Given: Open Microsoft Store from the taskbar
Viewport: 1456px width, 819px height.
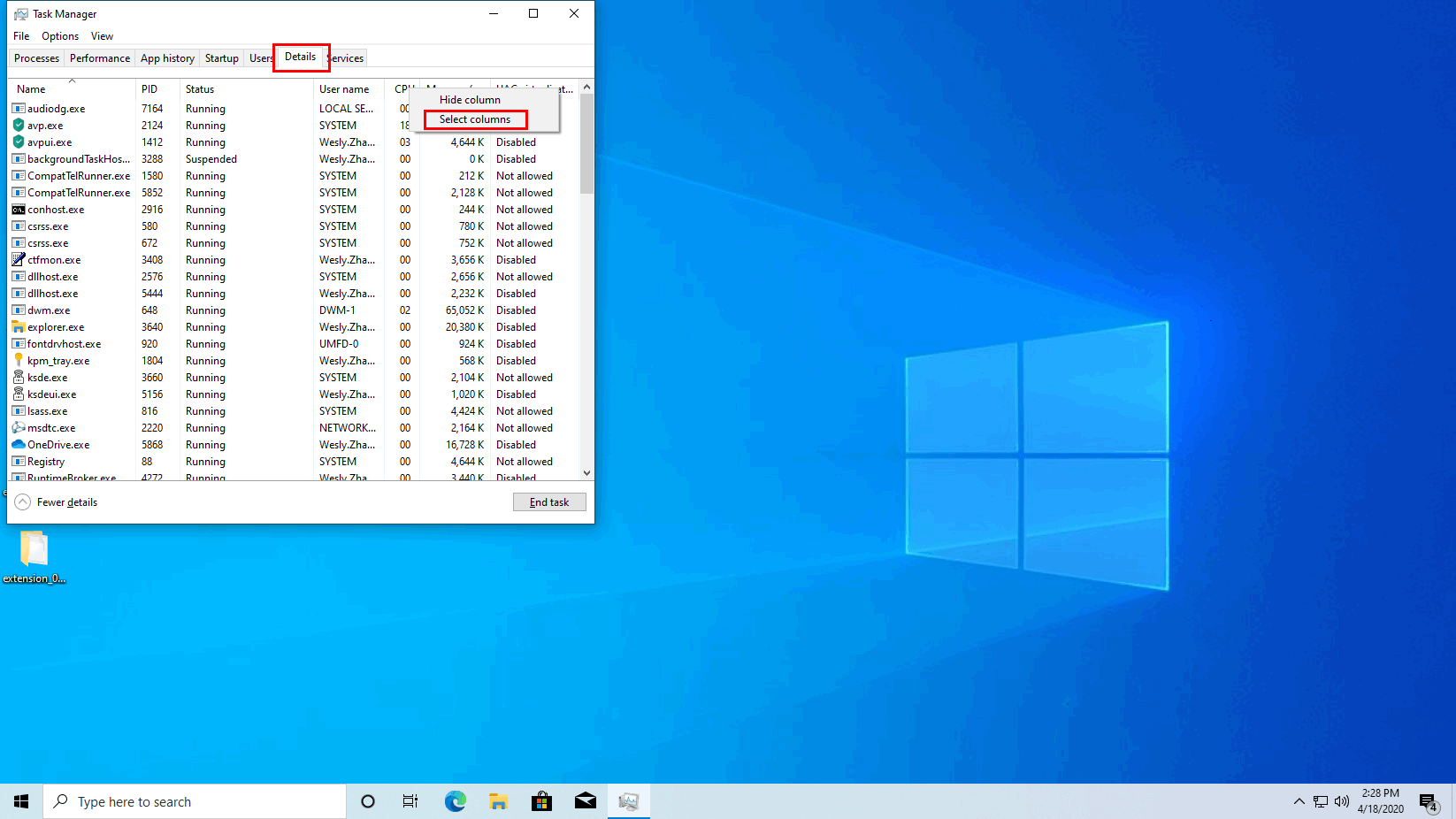Looking at the screenshot, I should click(x=541, y=801).
